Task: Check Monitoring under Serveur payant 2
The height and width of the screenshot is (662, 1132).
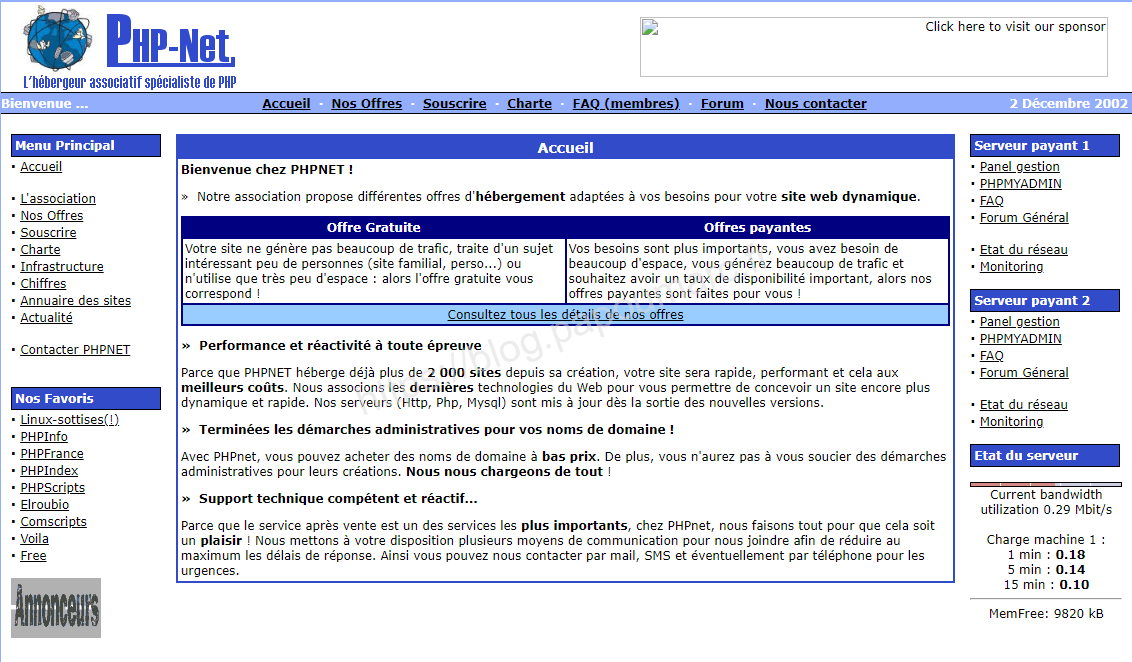Action: [1011, 421]
